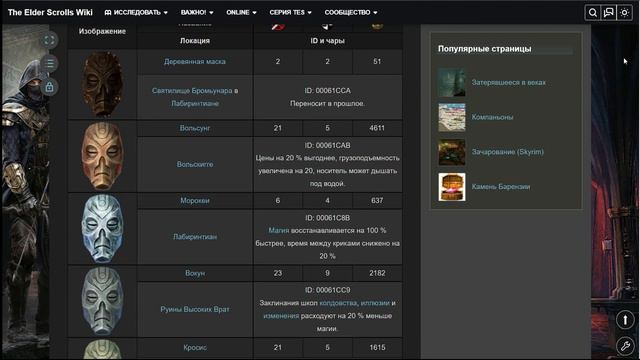Follow the изменения school link
Viewport: 640px width, 360px height.
281,316
